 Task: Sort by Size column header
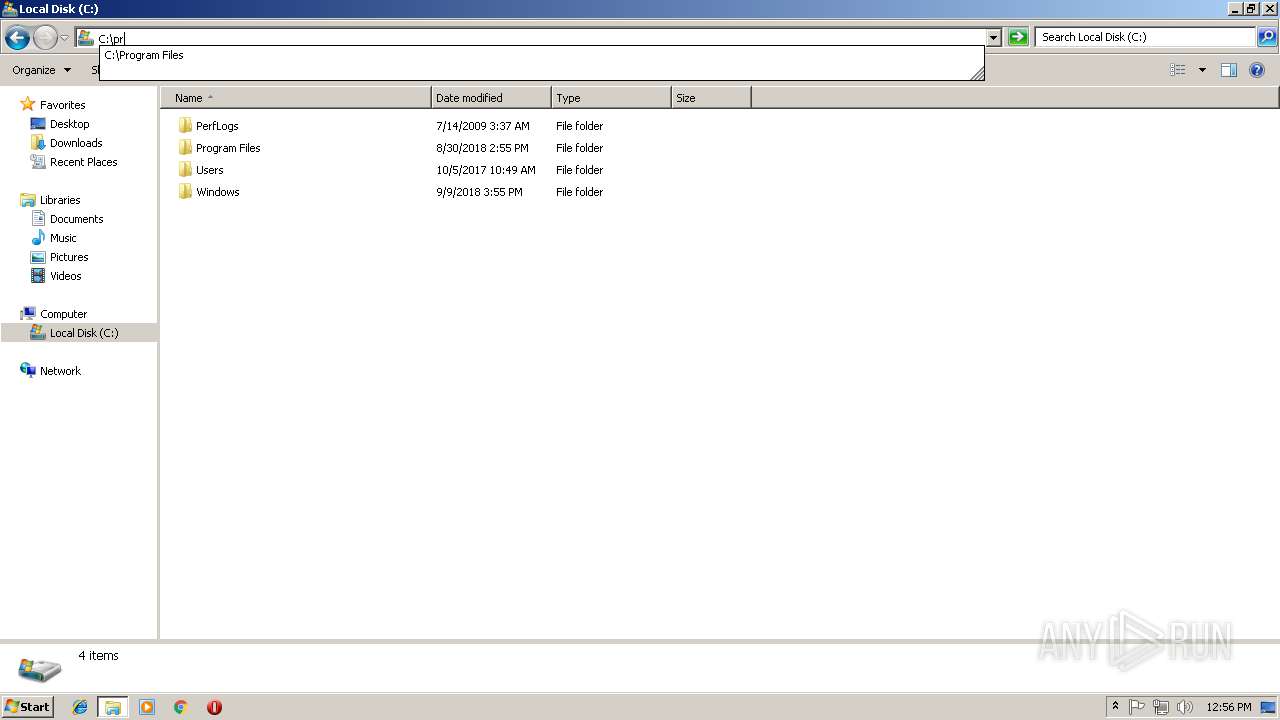click(711, 98)
